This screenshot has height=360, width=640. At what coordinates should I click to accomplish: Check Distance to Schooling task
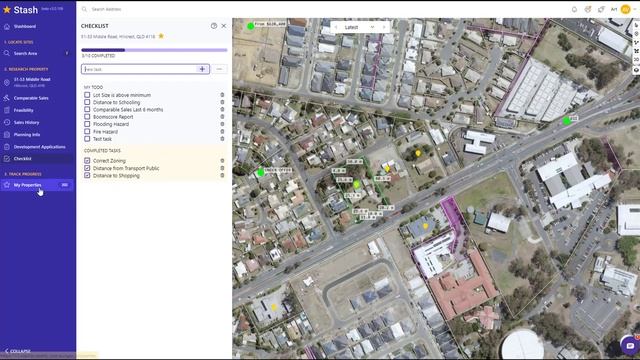click(x=87, y=102)
